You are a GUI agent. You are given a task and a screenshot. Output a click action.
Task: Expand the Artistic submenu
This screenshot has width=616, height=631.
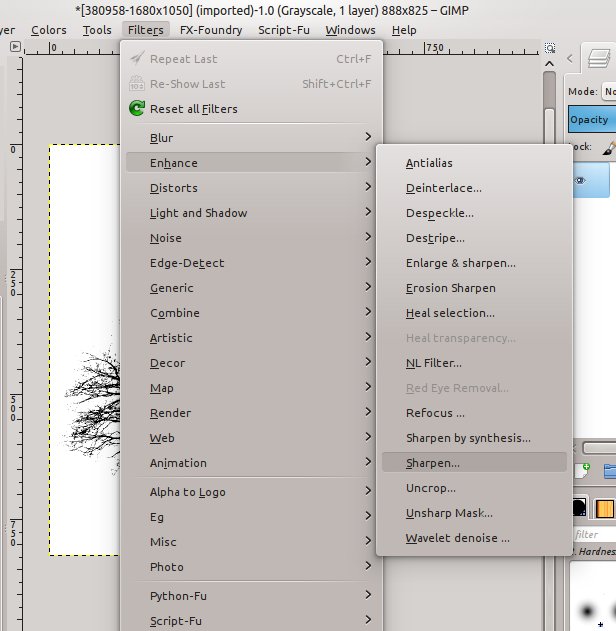(x=251, y=337)
